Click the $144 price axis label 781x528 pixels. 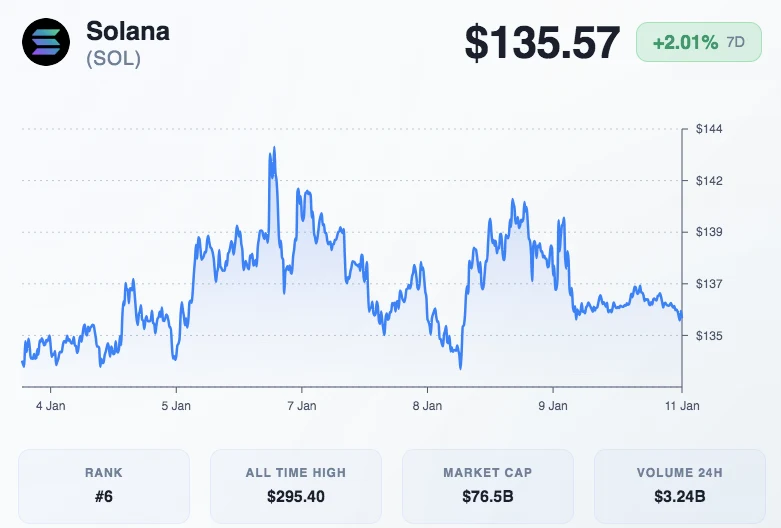(x=709, y=129)
